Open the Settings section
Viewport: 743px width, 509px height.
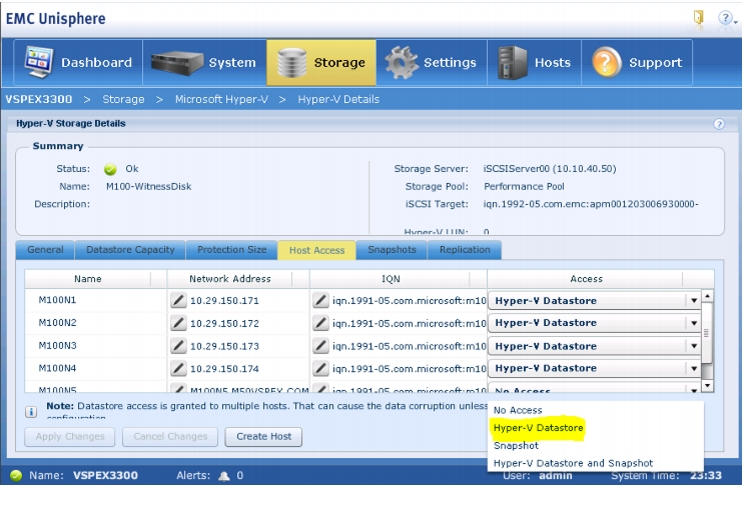point(431,63)
